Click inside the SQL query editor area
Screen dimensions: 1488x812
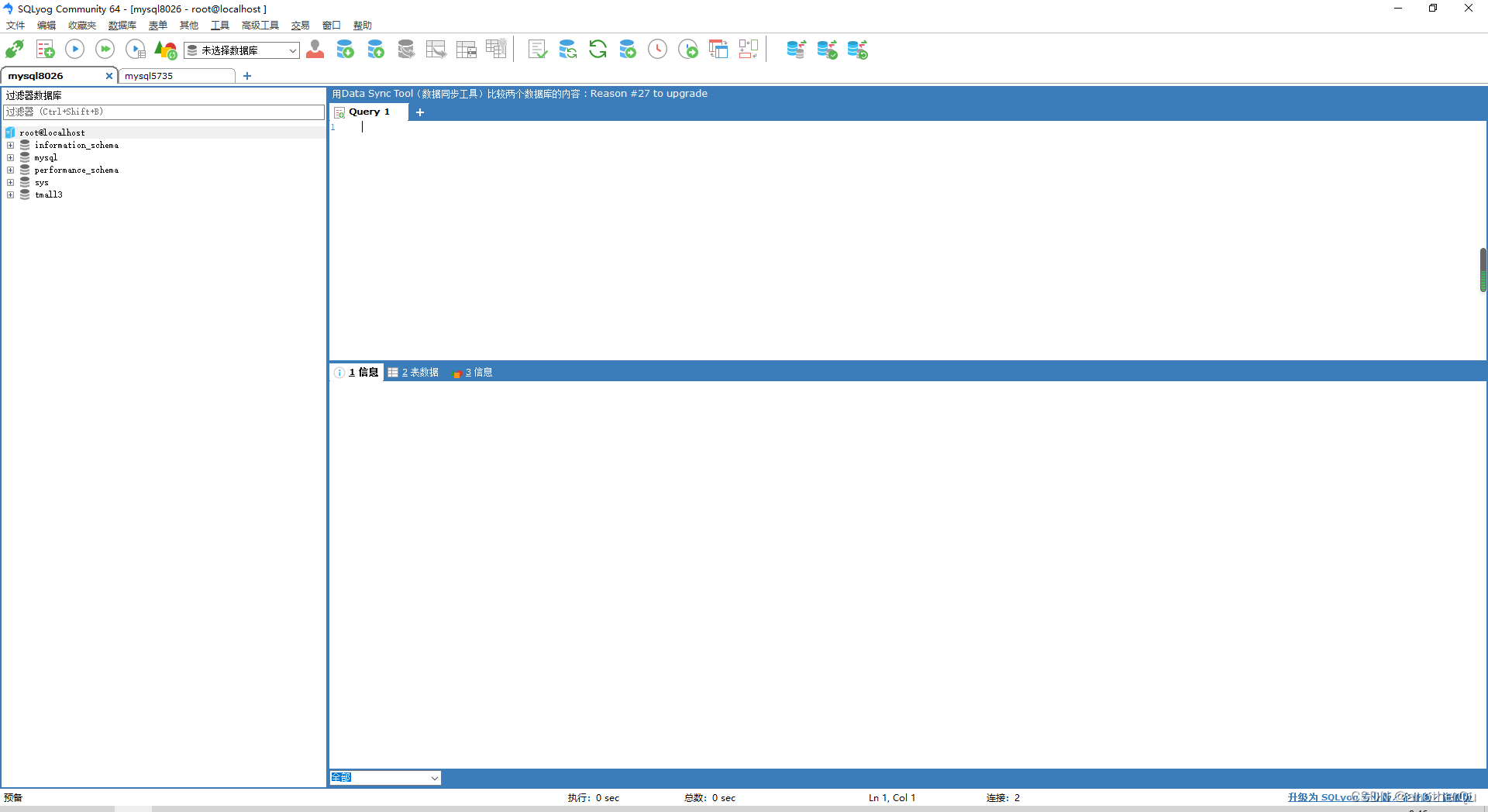907,240
